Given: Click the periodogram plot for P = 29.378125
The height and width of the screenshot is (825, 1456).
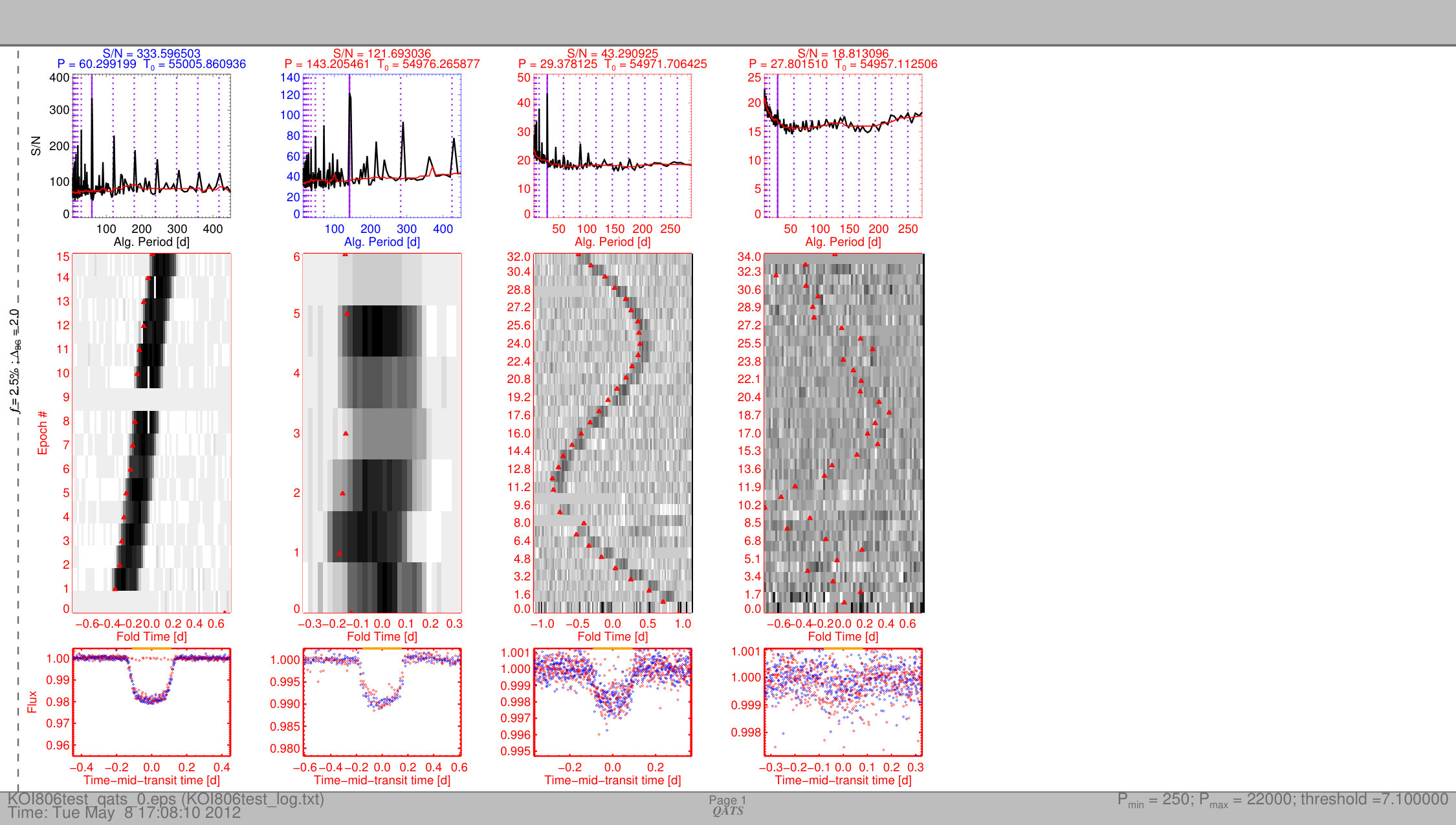Looking at the screenshot, I should point(612,146).
